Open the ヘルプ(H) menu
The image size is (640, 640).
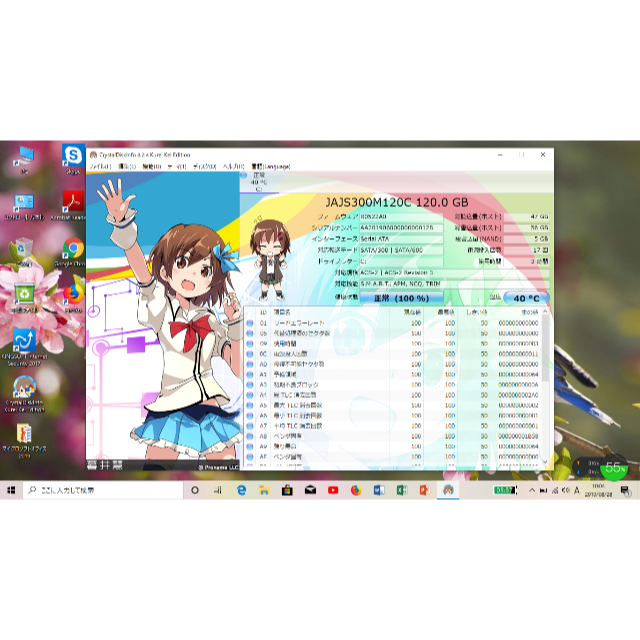point(233,167)
